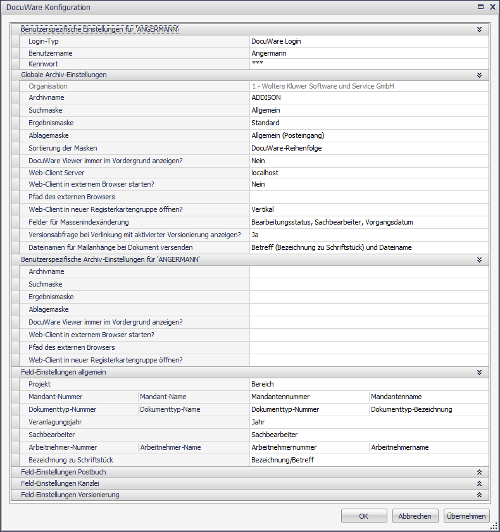The image size is (500, 532).
Task: Select the Dokumenttyp-Name label
Action: point(170,410)
